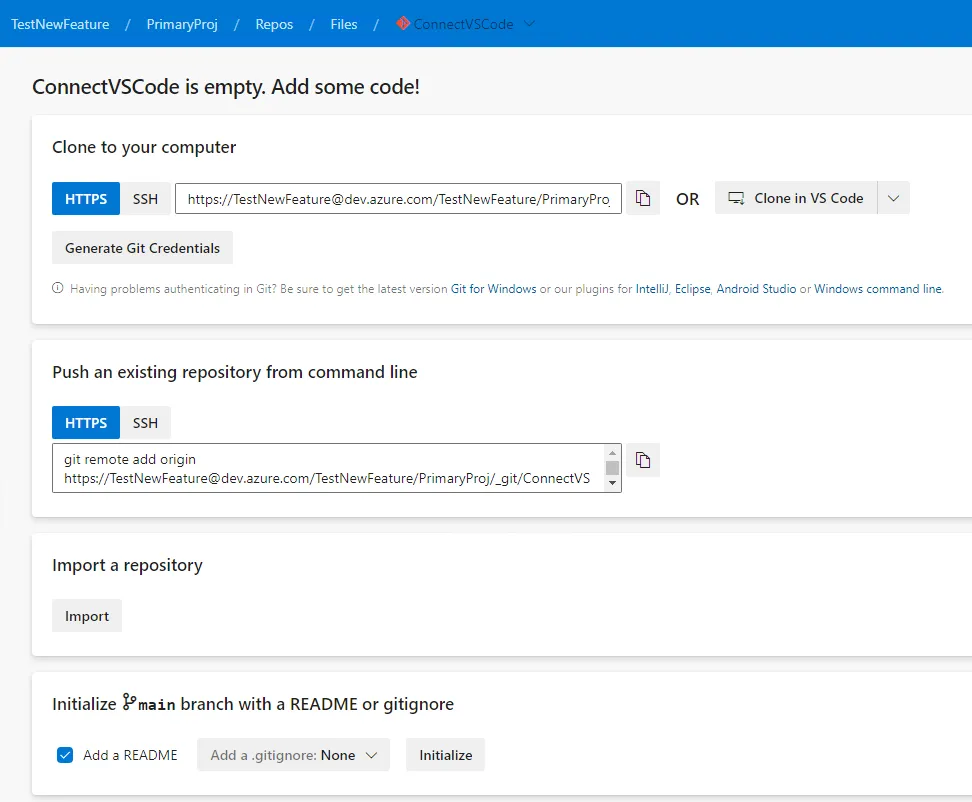Open the Git for Windows link
This screenshot has width=972, height=802.
[x=493, y=289]
